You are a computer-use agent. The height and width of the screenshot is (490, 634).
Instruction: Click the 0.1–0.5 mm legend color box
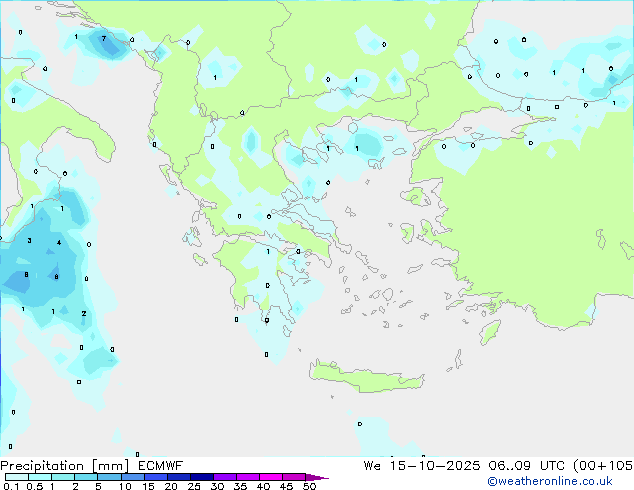(x=17, y=477)
